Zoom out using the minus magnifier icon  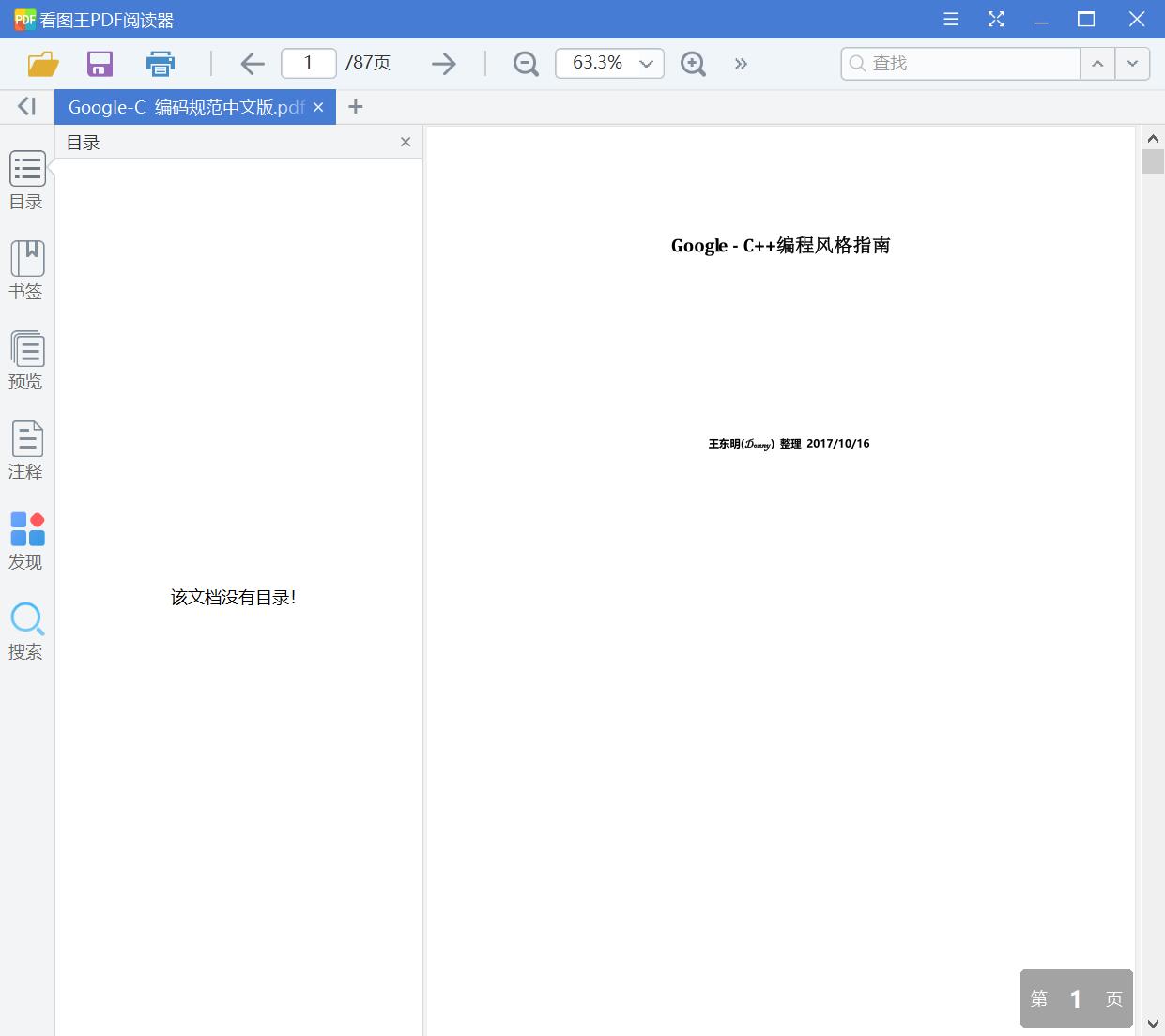pyautogui.click(x=525, y=63)
